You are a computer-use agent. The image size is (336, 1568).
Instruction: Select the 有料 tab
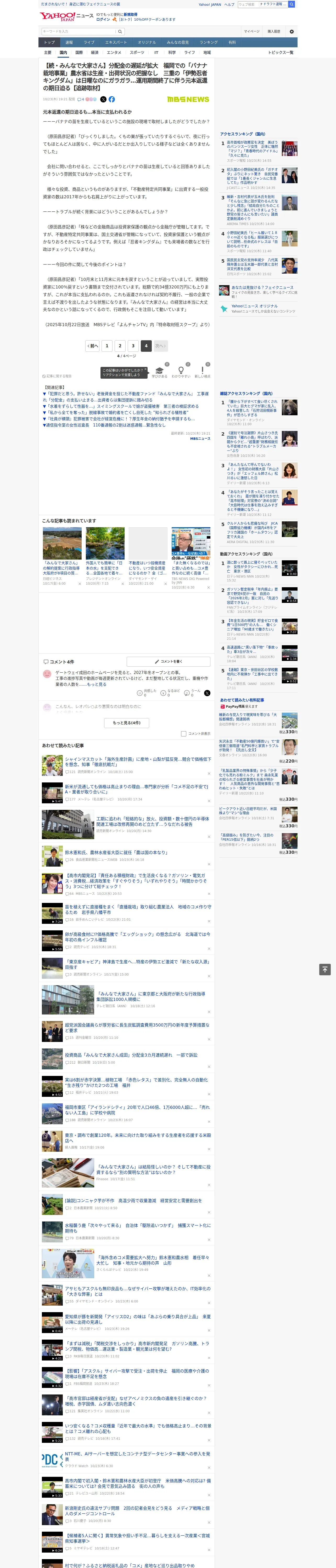pyautogui.click(x=232, y=43)
